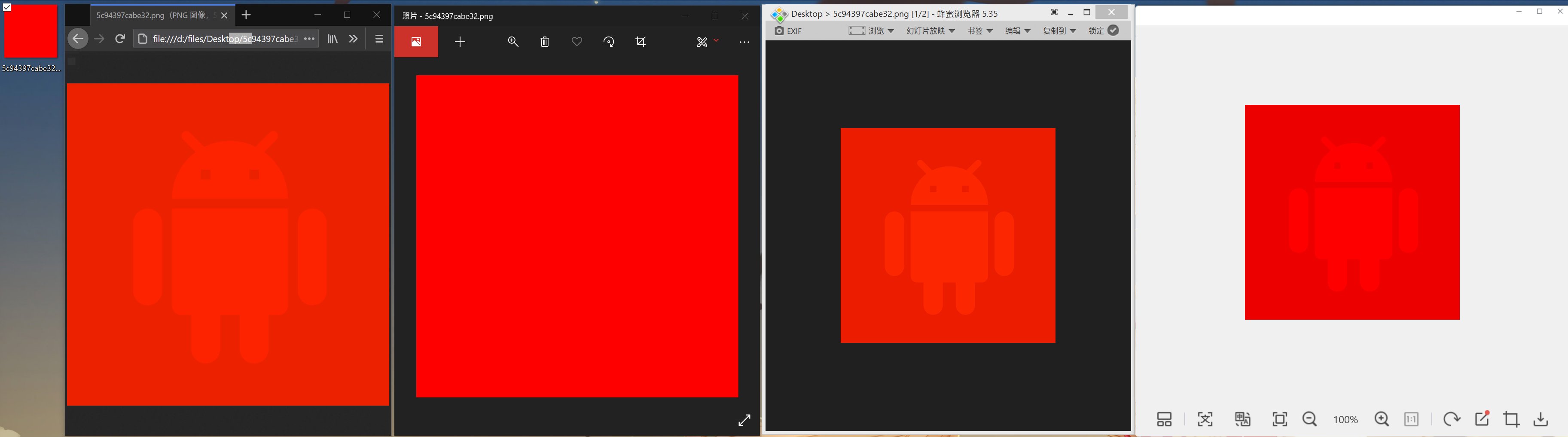Click the Honeyview app logo

coord(778,15)
